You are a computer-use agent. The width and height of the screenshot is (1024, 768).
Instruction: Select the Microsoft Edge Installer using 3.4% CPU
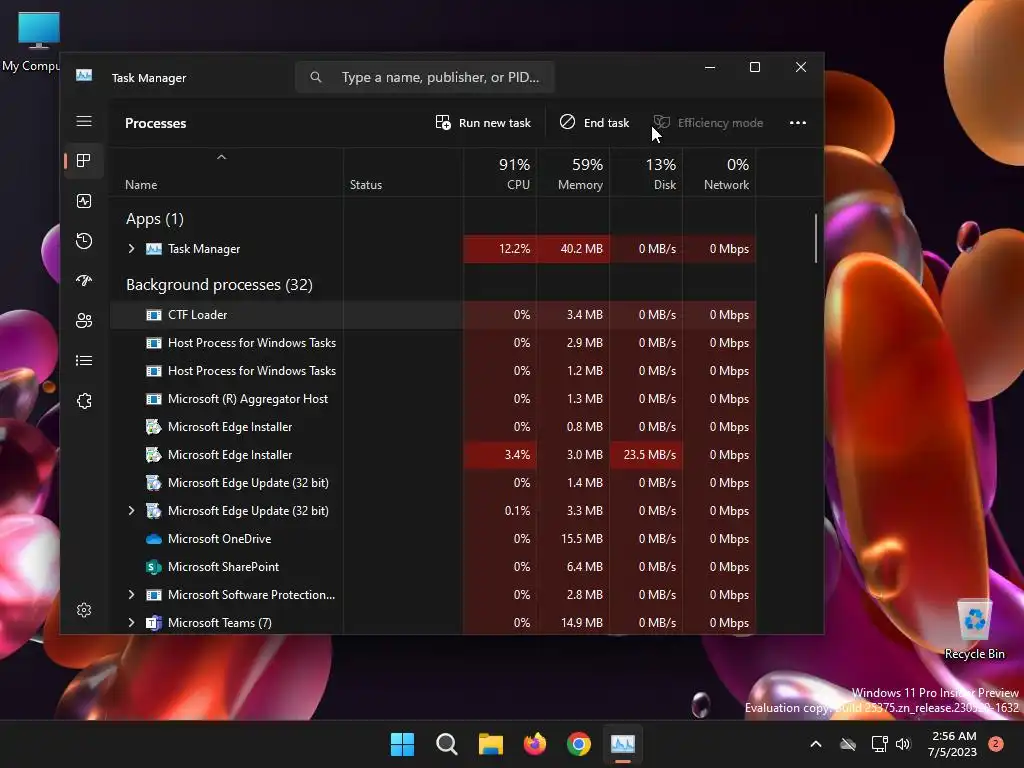[x=432, y=455]
